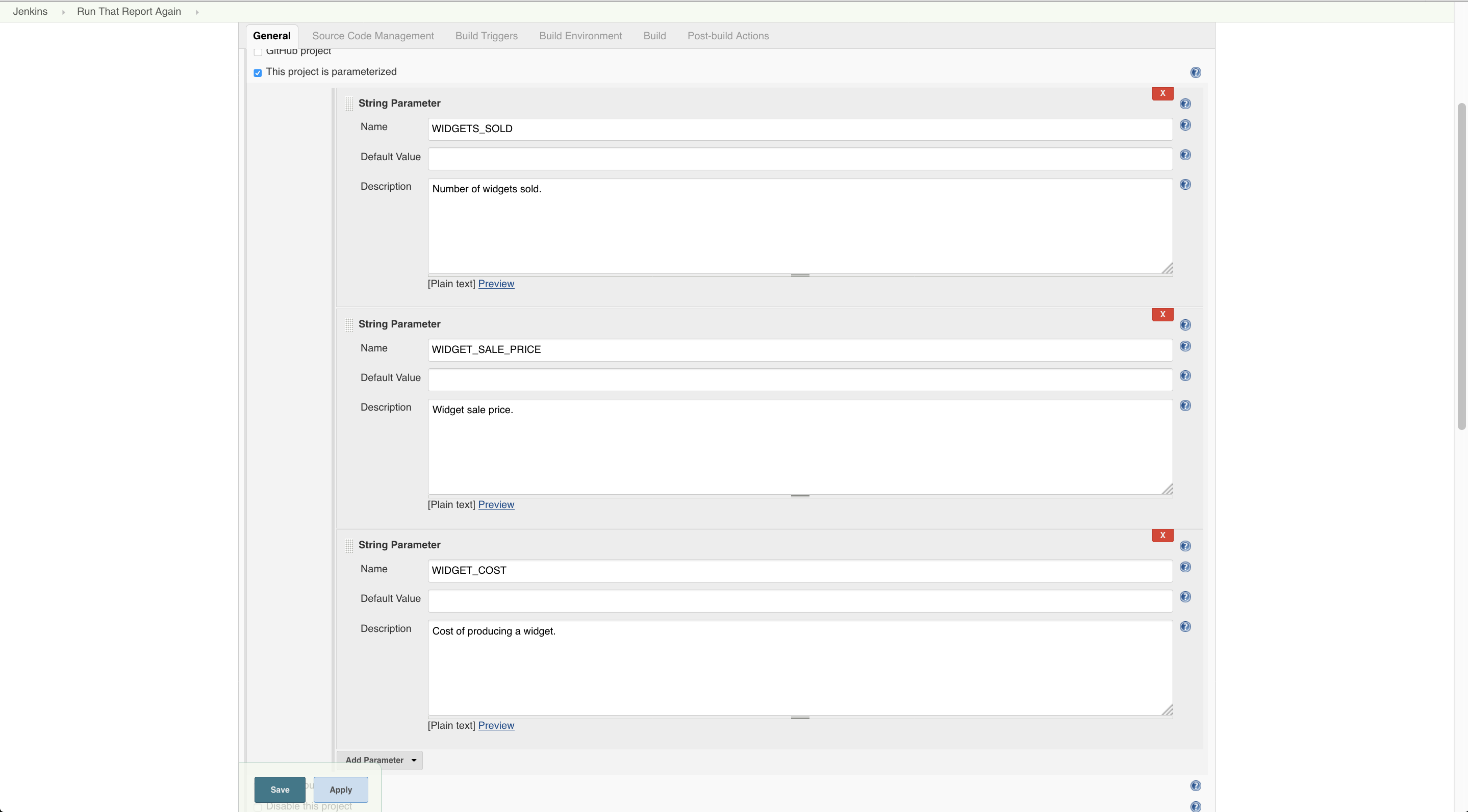This screenshot has height=812, width=1468.
Task: Uncheck This project is parameterized
Action: tap(258, 73)
